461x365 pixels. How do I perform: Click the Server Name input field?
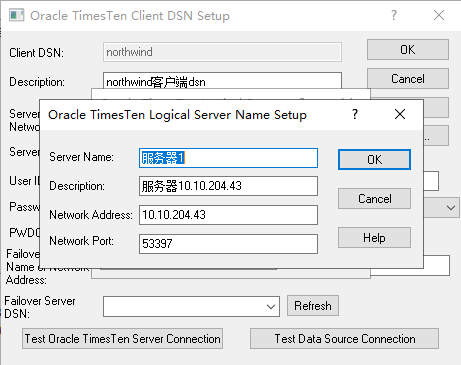tap(228, 158)
